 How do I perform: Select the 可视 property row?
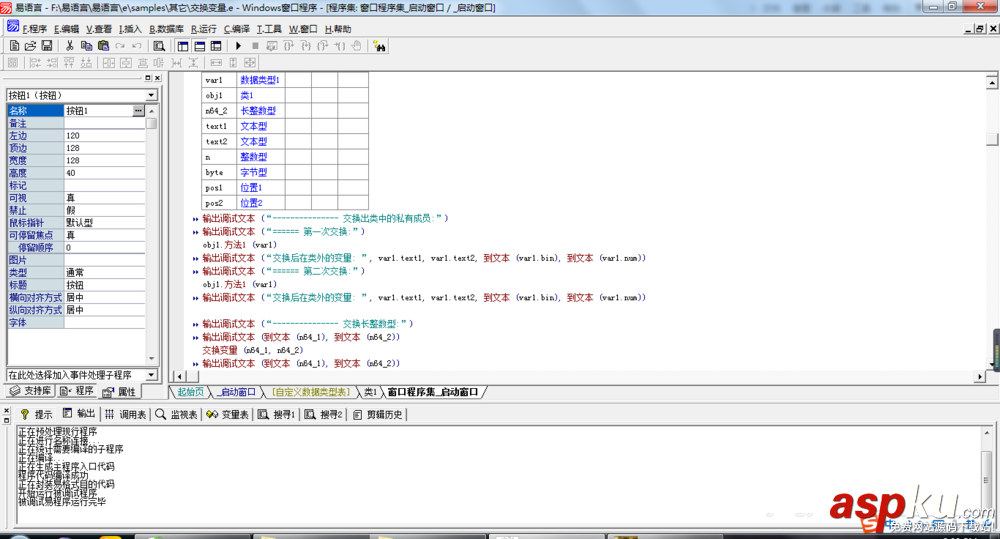(76, 198)
